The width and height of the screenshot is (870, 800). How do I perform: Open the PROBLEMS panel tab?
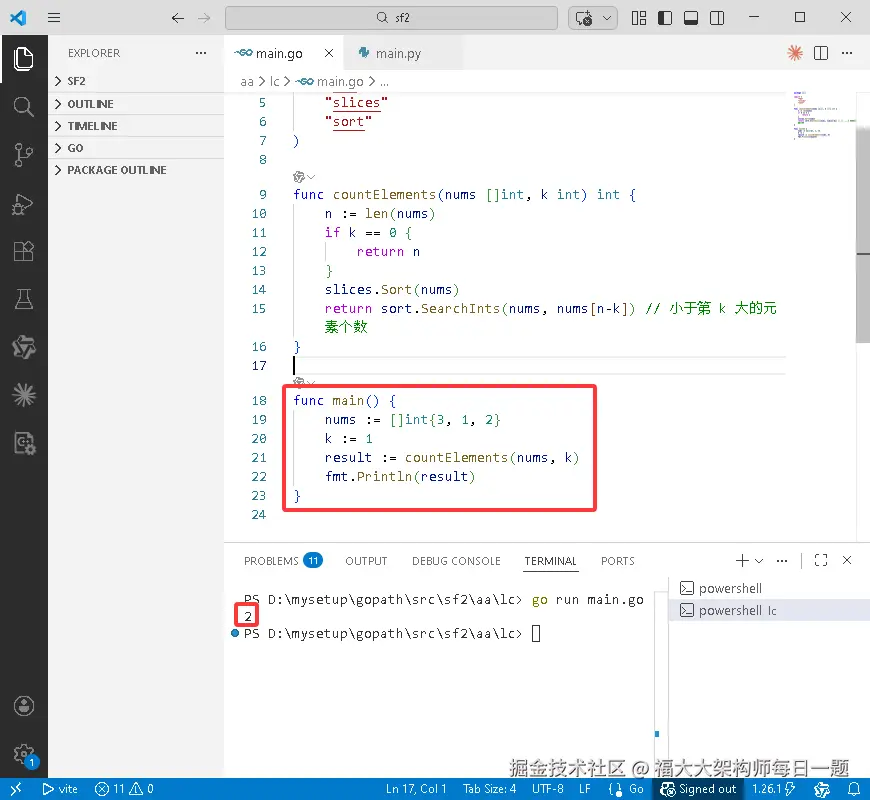(x=282, y=561)
